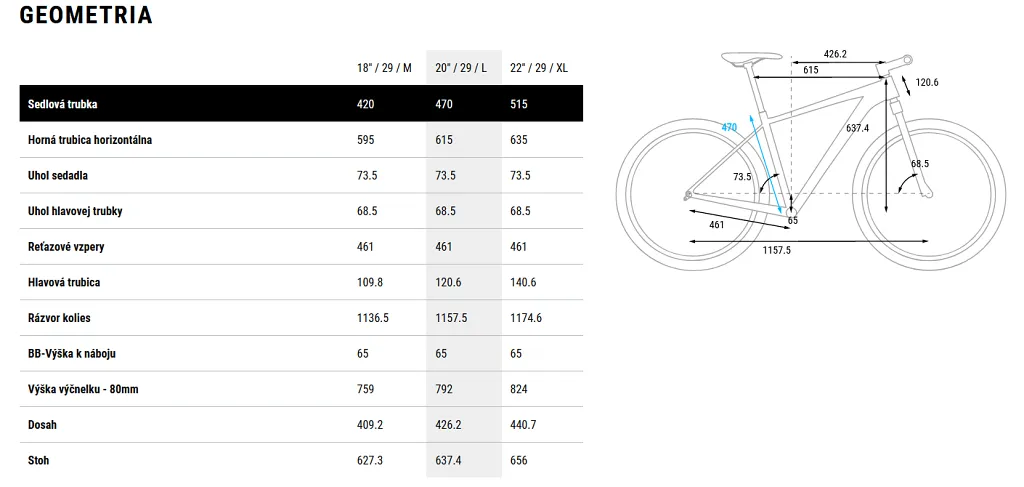Image resolution: width=1024 pixels, height=487 pixels.
Task: Select the Uhol sedadla row label
Action: pos(58,176)
